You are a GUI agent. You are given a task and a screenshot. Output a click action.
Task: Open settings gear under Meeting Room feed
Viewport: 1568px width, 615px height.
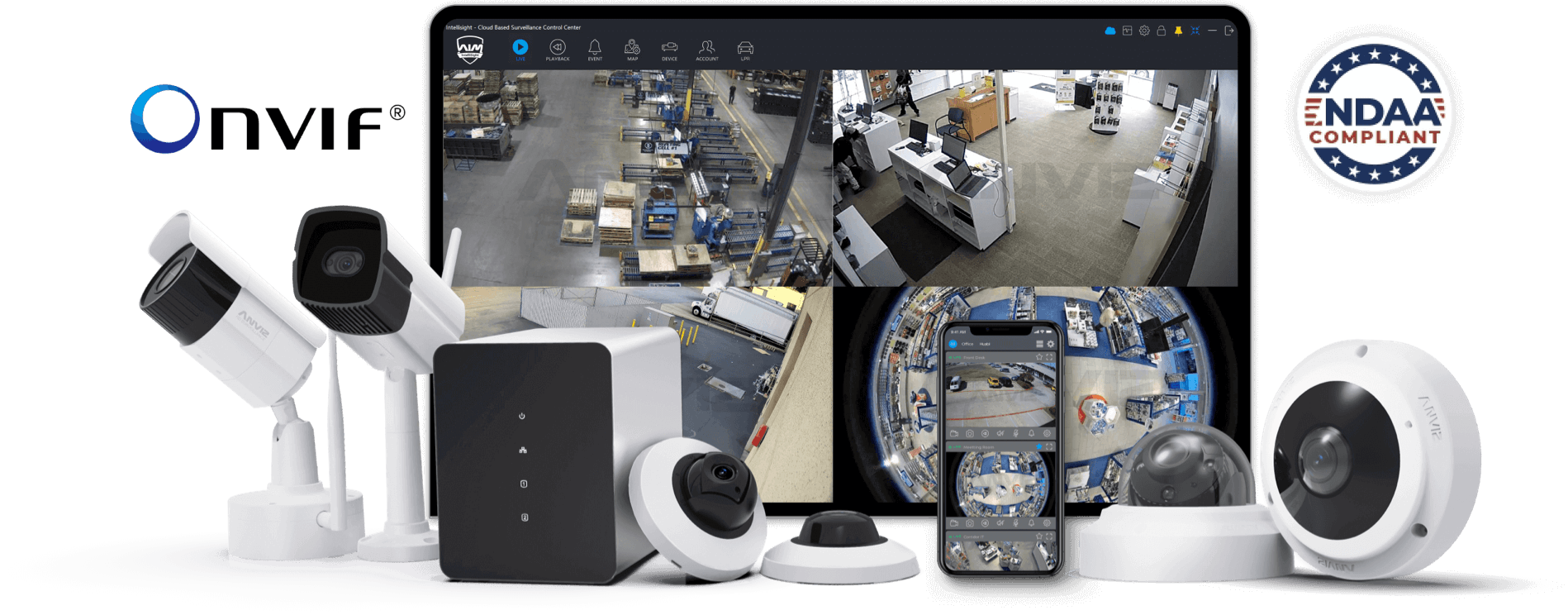(x=1047, y=522)
